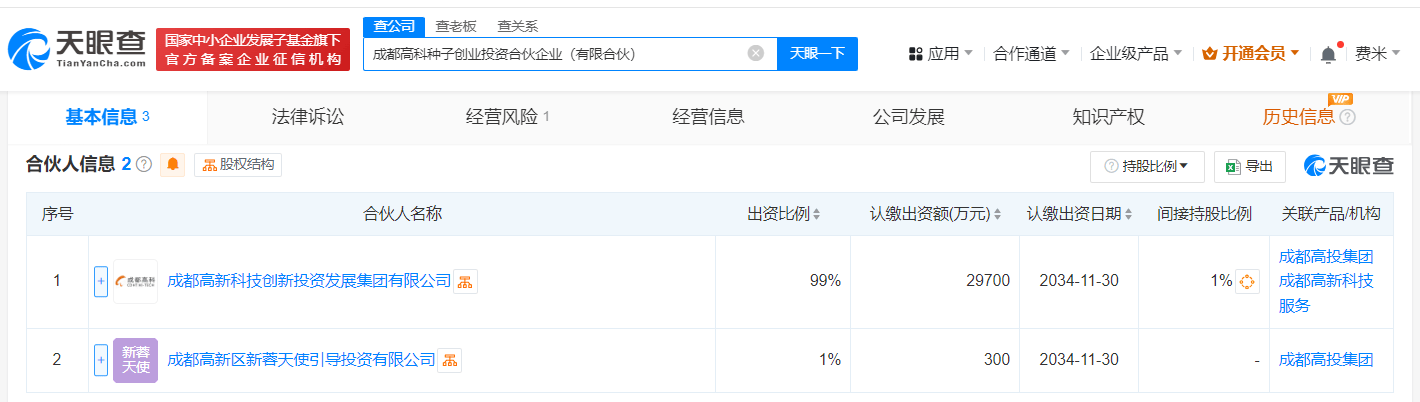Clear the search box text
The width and height of the screenshot is (1420, 402).
coord(756,53)
